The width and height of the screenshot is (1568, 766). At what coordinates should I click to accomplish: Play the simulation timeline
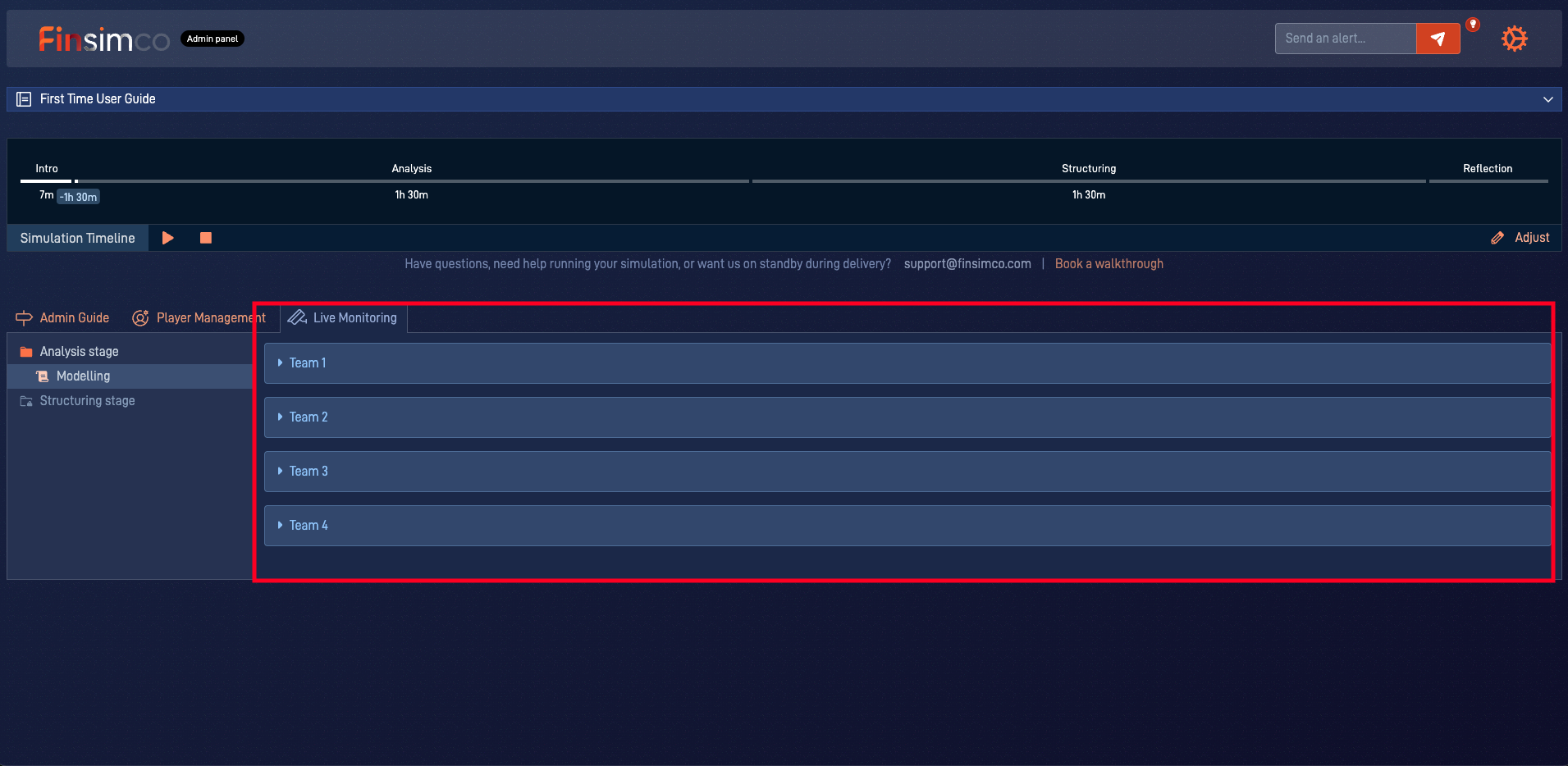167,238
